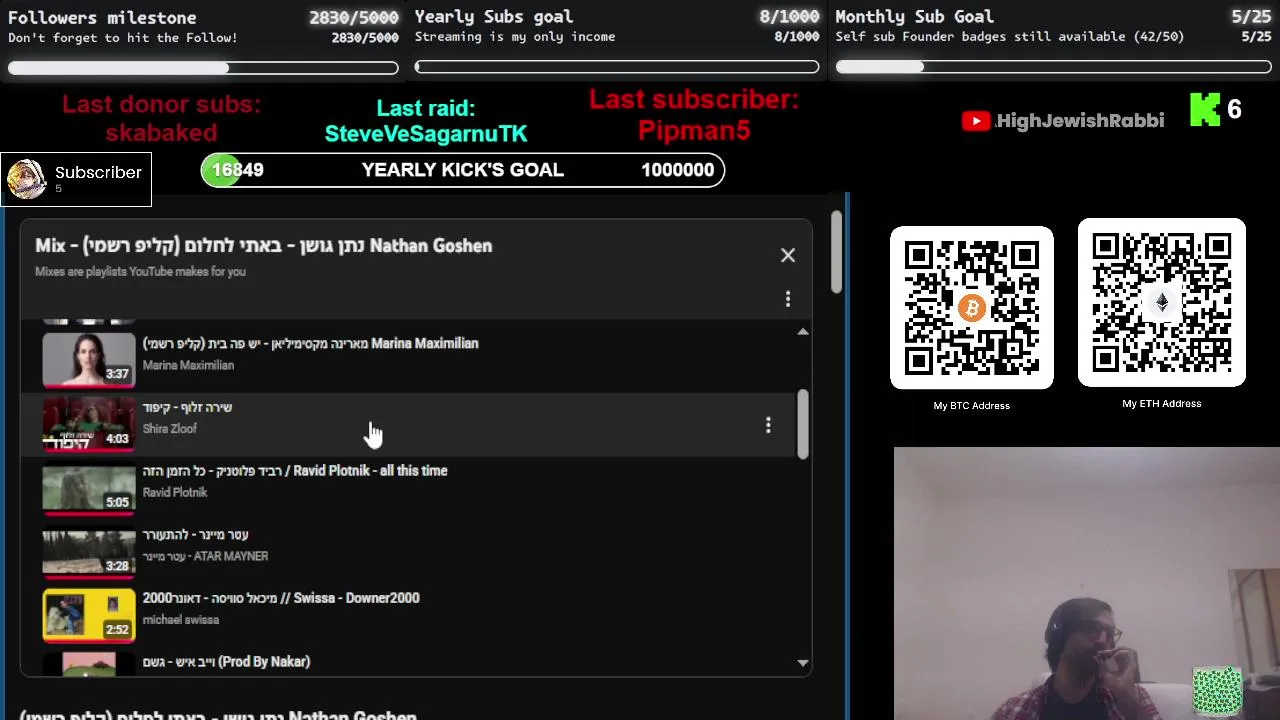Click the 'SteveVeSagarnuTK' last raid name
This screenshot has width=1280, height=720.
point(426,133)
